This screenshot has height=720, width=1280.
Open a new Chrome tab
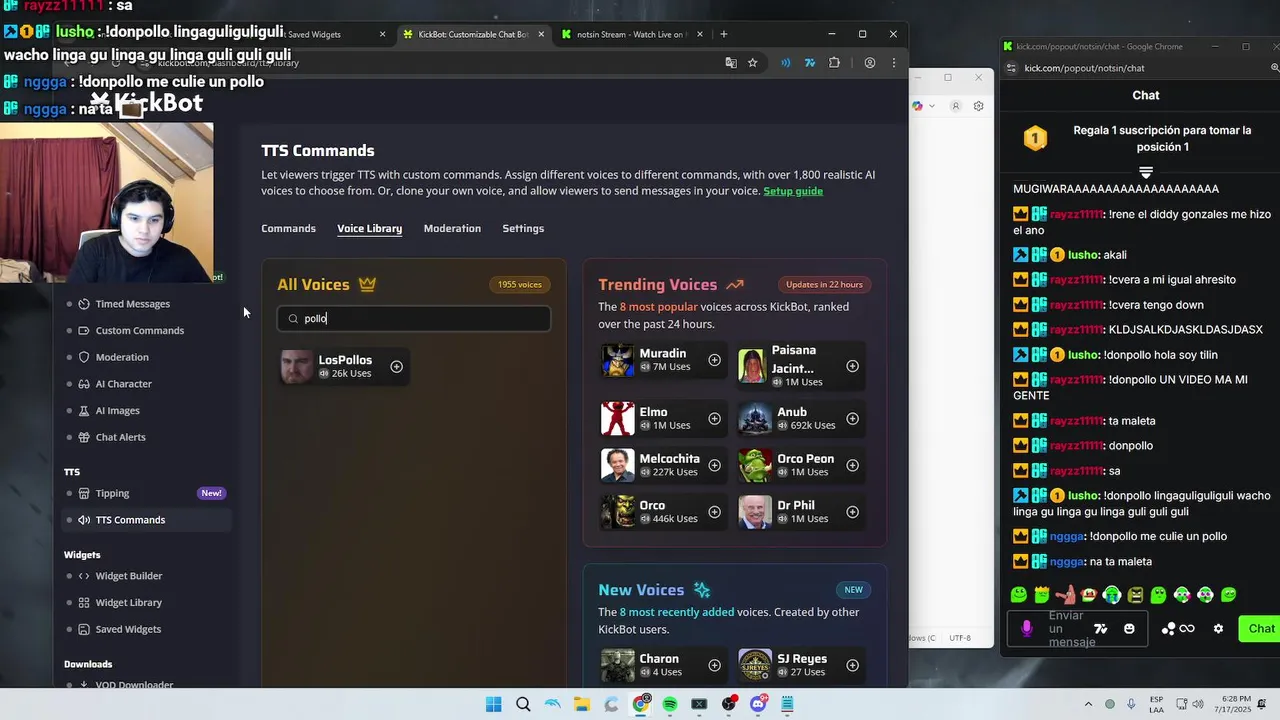tap(724, 34)
